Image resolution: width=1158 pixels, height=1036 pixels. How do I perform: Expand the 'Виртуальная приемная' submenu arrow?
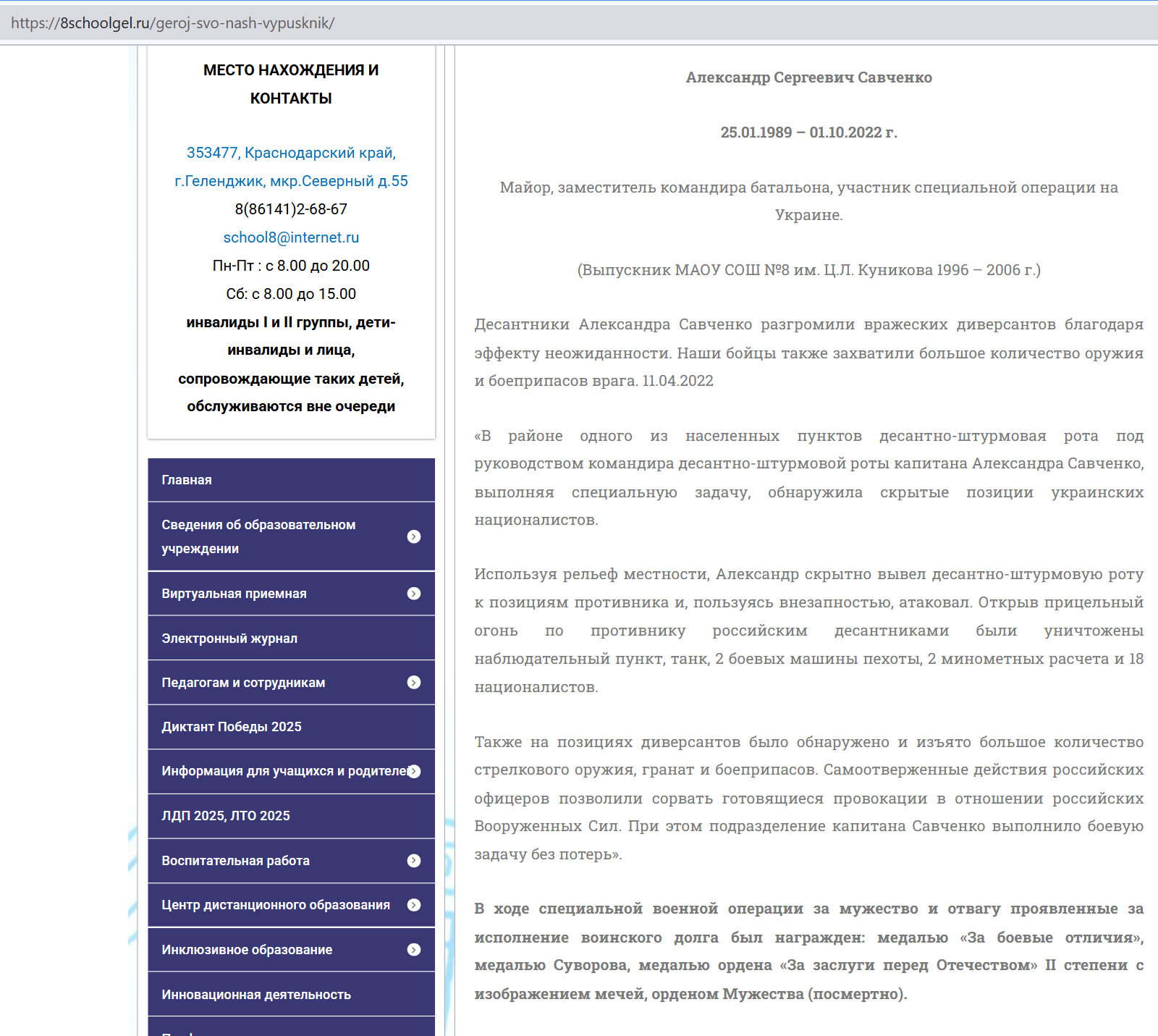pos(414,594)
